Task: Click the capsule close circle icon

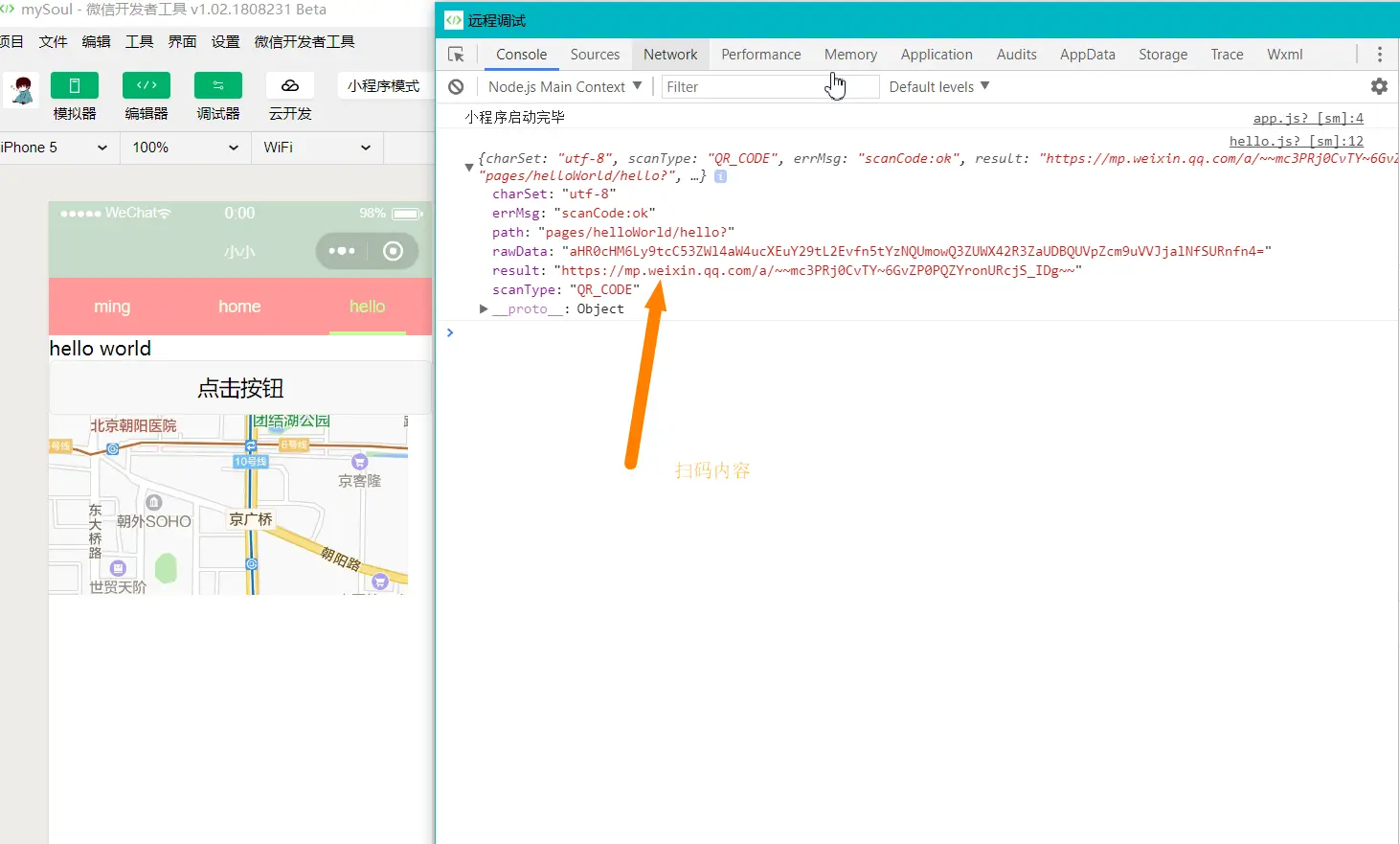Action: [x=393, y=251]
